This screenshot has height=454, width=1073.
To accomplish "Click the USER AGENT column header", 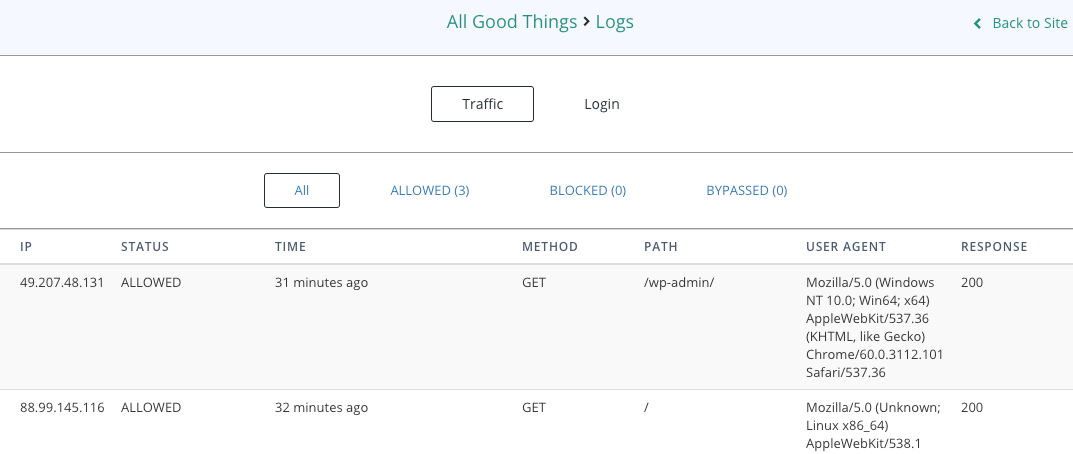I will pos(846,247).
